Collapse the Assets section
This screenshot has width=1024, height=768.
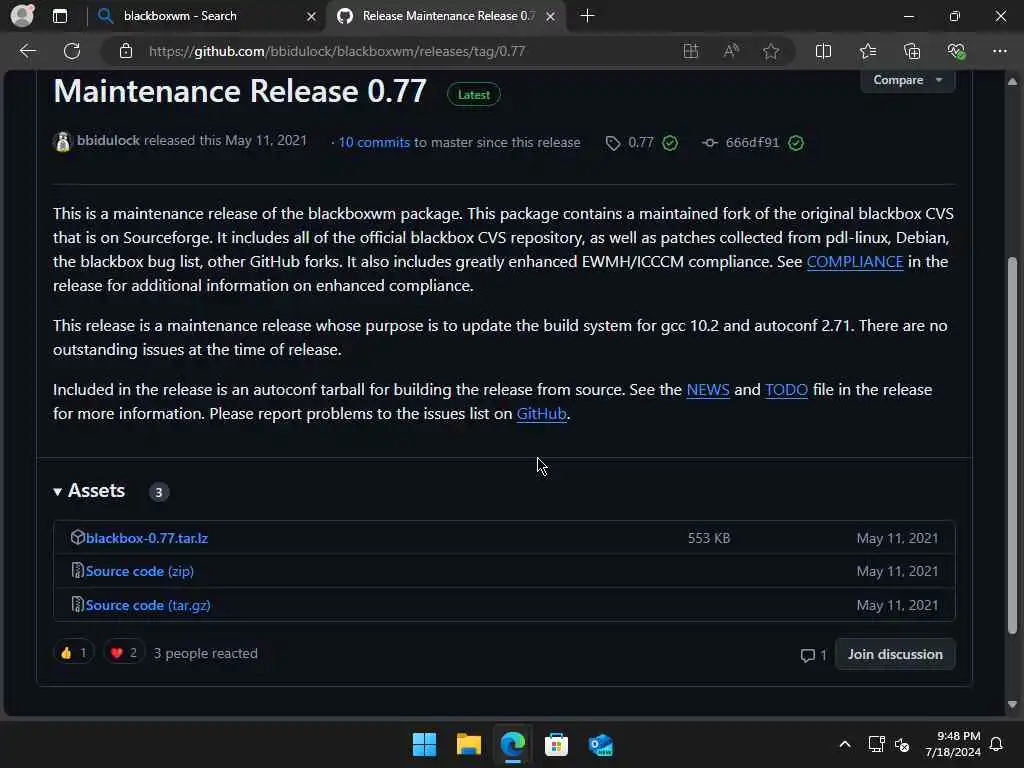[89, 491]
